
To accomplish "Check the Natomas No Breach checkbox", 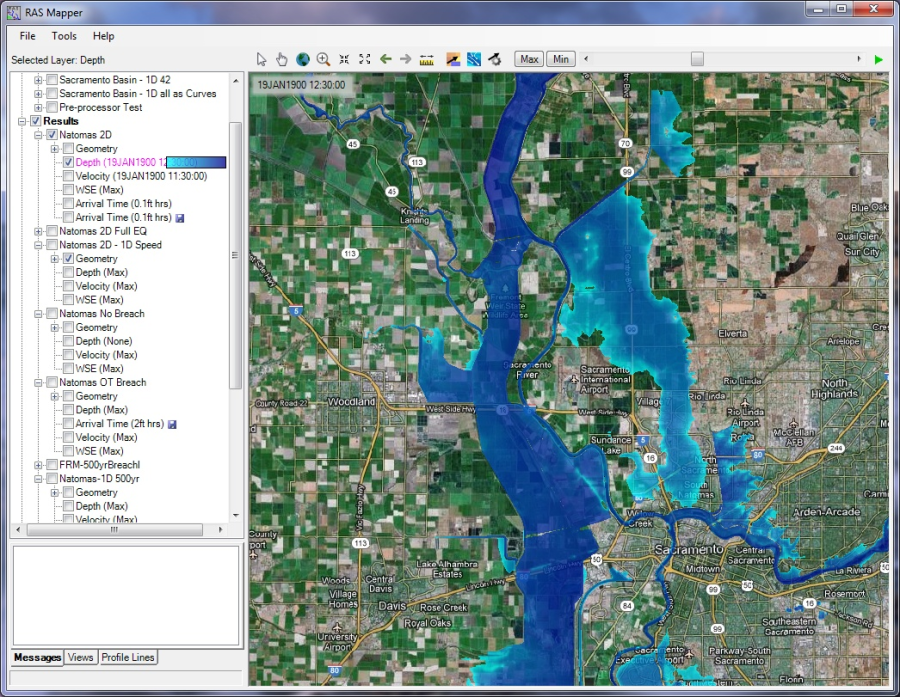I will (x=52, y=314).
